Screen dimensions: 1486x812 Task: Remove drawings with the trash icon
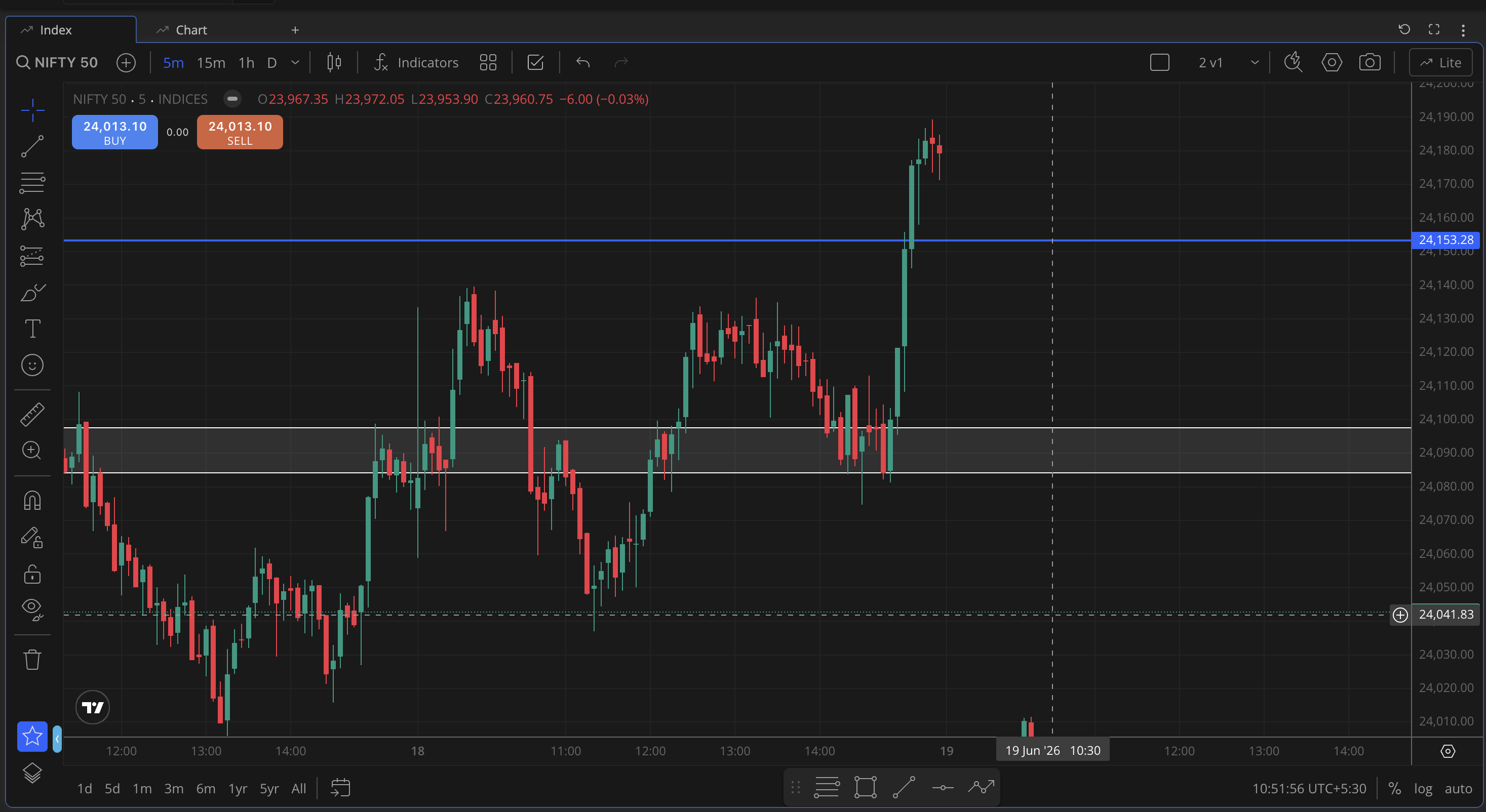click(x=32, y=659)
